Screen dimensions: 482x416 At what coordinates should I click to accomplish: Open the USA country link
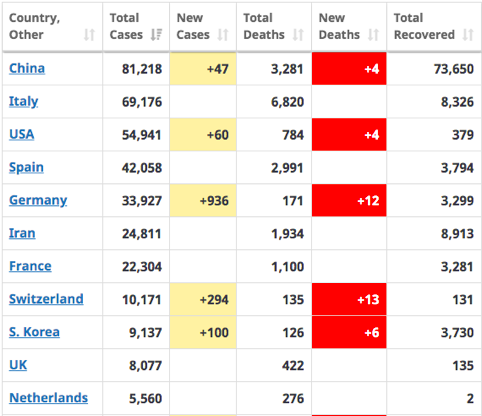[x=22, y=134]
